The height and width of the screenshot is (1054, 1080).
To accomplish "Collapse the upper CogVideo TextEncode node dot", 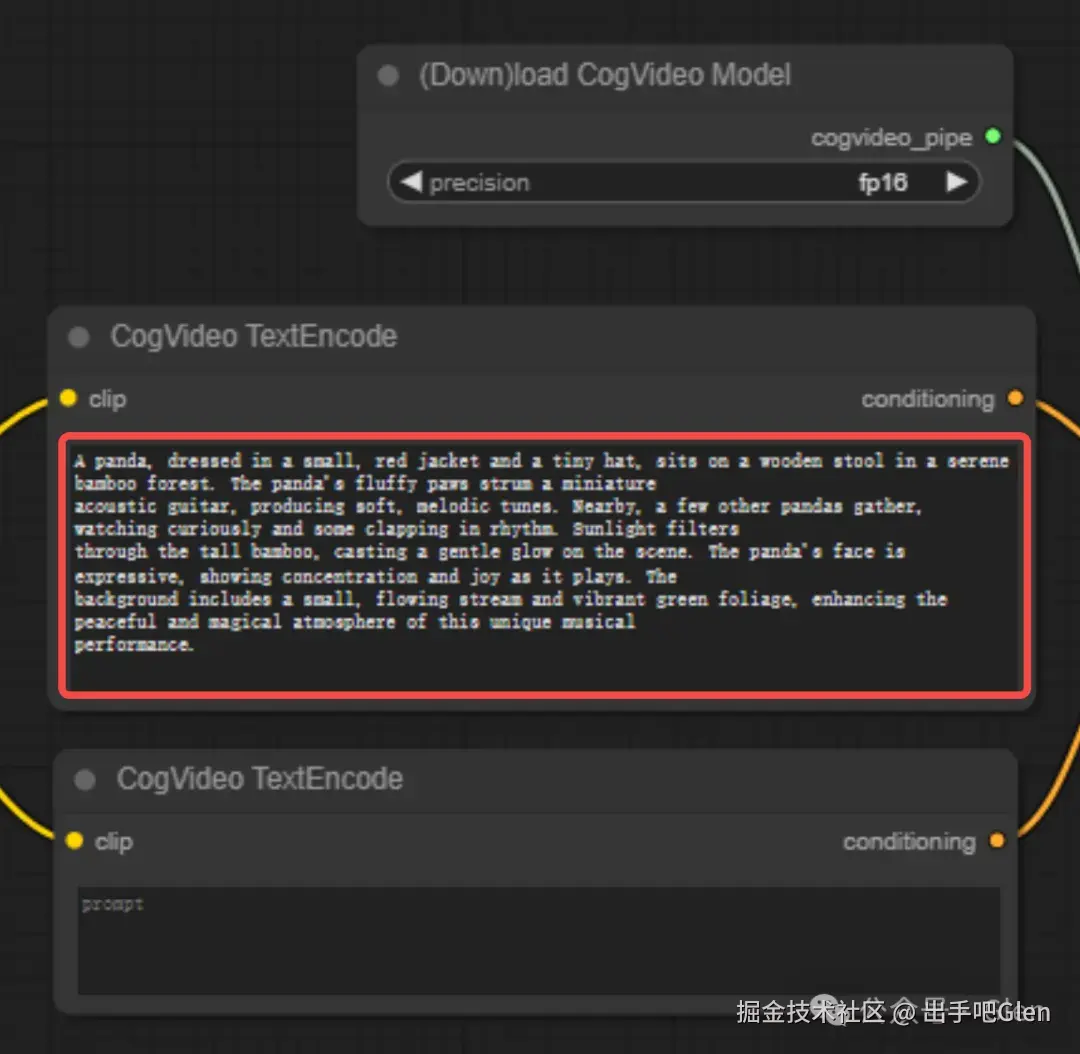I will pyautogui.click(x=79, y=337).
